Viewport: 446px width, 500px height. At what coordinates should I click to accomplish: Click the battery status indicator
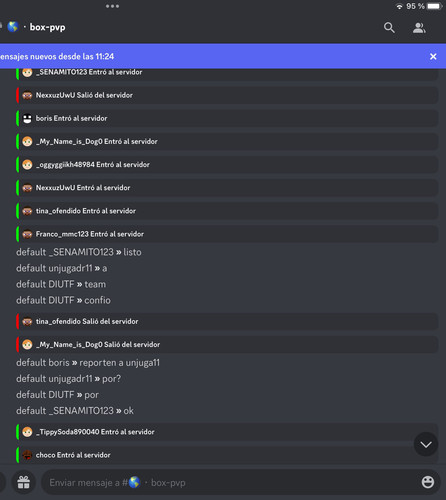[435, 6]
